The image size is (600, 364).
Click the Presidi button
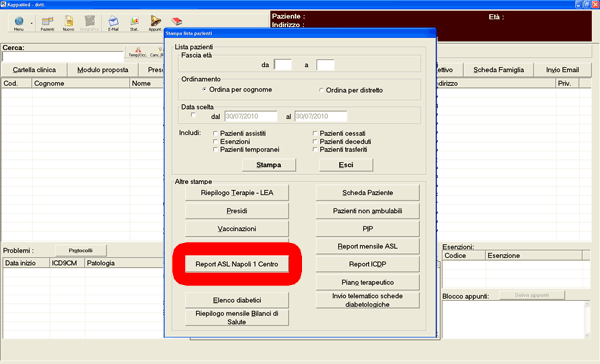tap(237, 211)
